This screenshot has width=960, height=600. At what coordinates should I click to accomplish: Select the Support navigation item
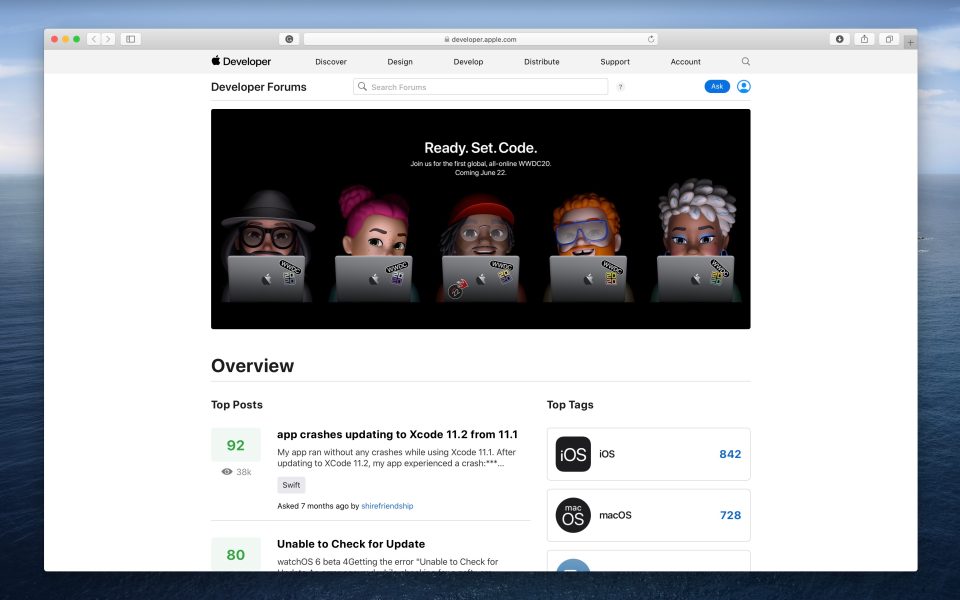(615, 61)
